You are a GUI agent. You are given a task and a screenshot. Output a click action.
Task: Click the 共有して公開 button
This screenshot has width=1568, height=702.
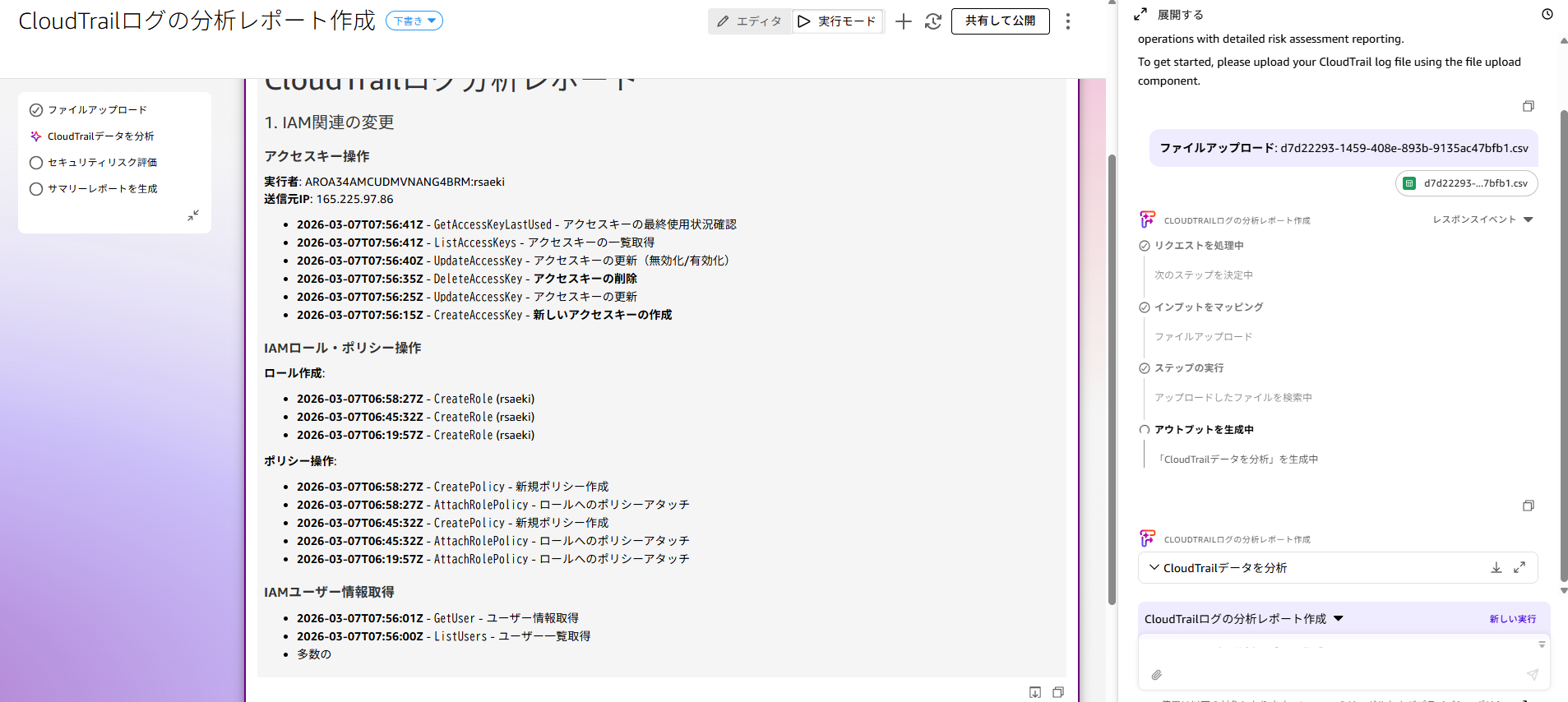pos(1000,21)
